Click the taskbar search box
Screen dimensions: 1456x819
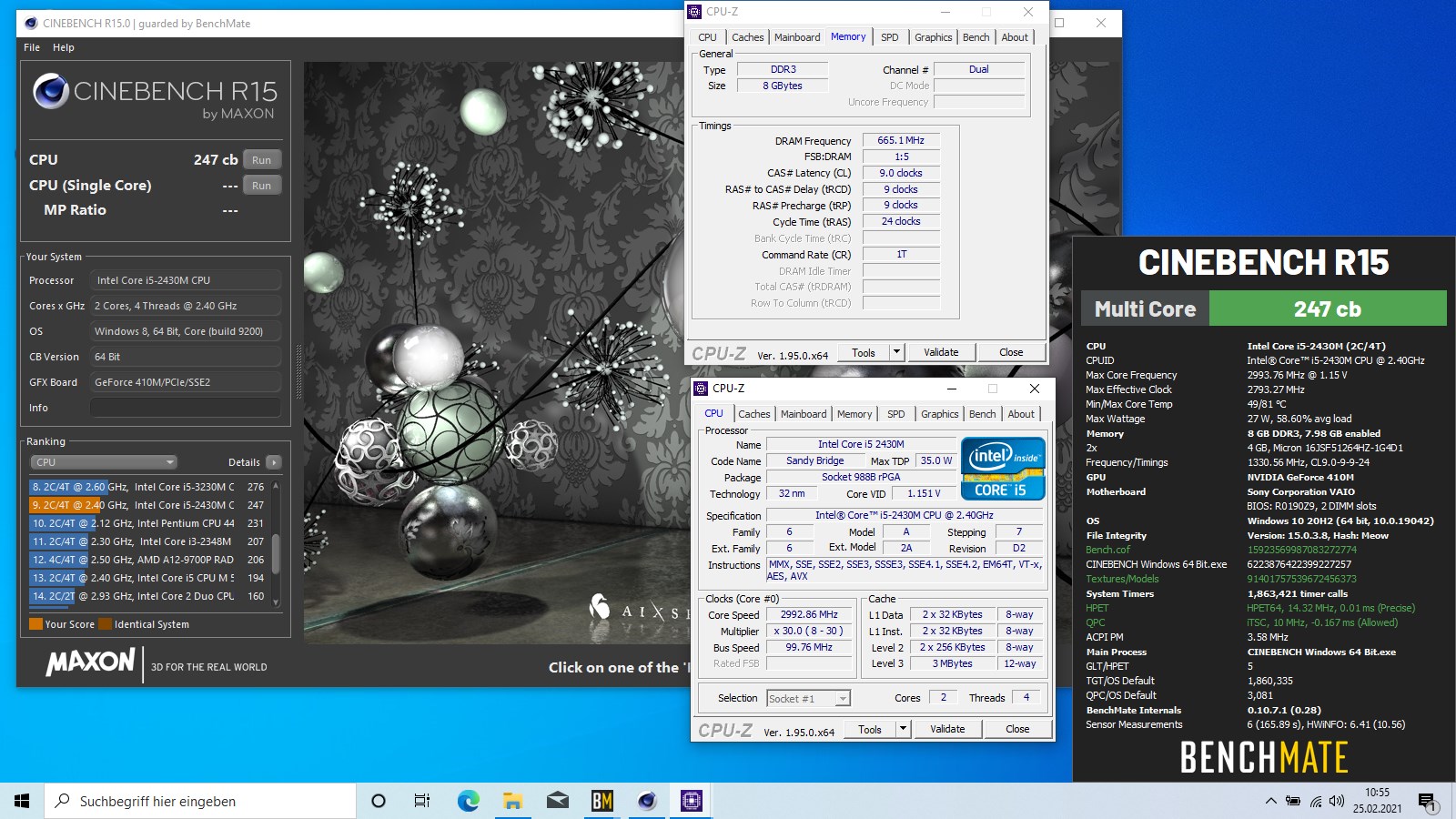click(200, 801)
